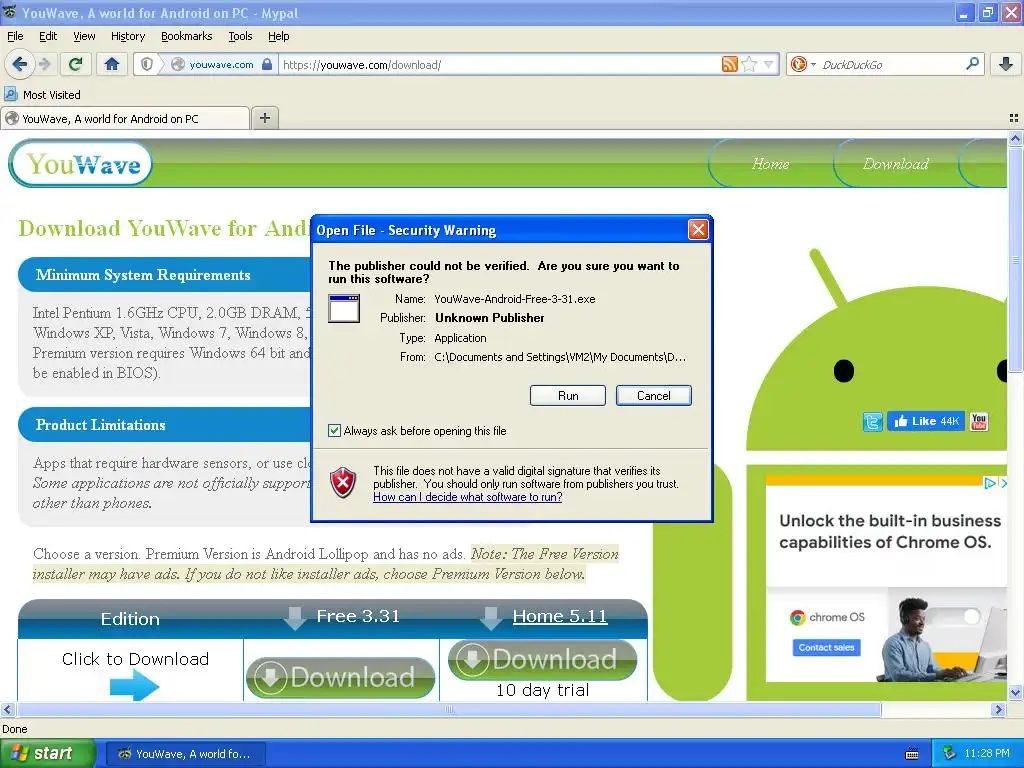Subscribe using the RSS feed icon
This screenshot has width=1024, height=768.
point(729,64)
